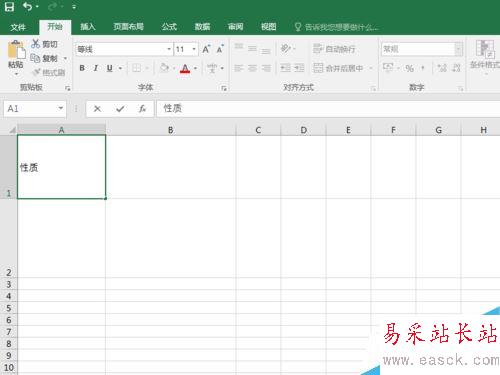Click the Name Box showing A1
The height and width of the screenshot is (375, 500).
(x=35, y=108)
